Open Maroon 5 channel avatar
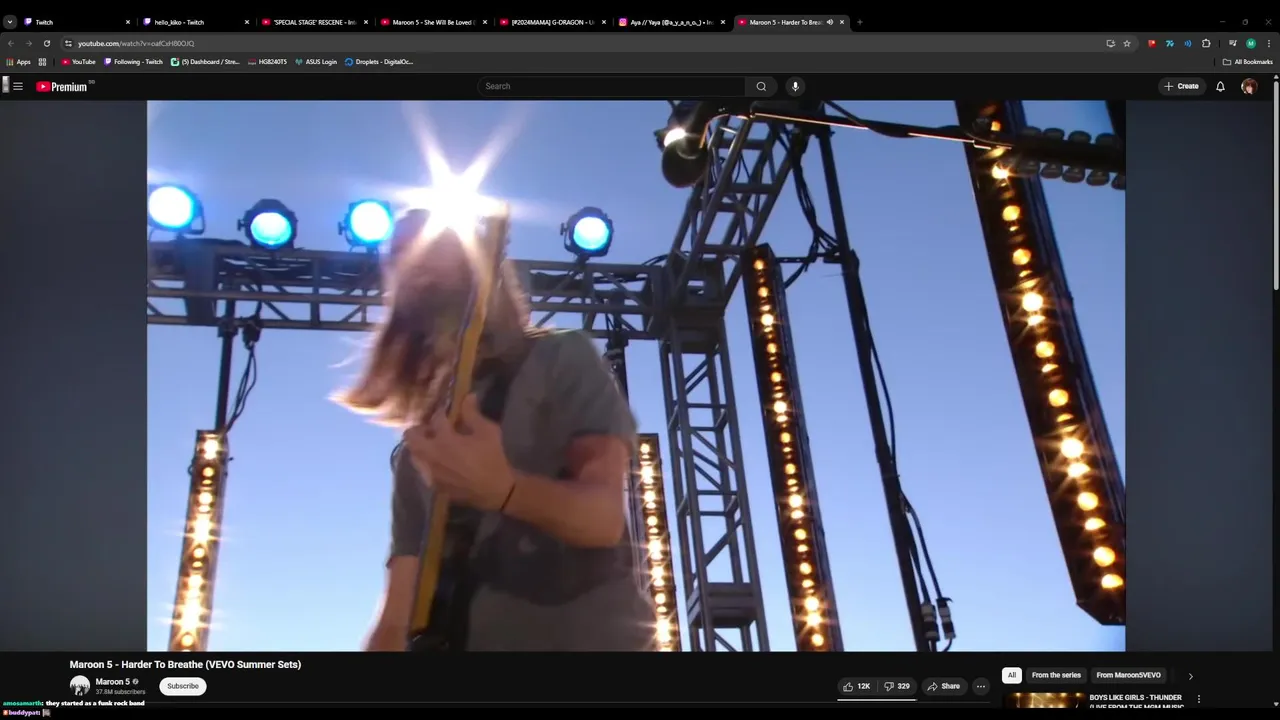This screenshot has width=1280, height=720. (80, 686)
